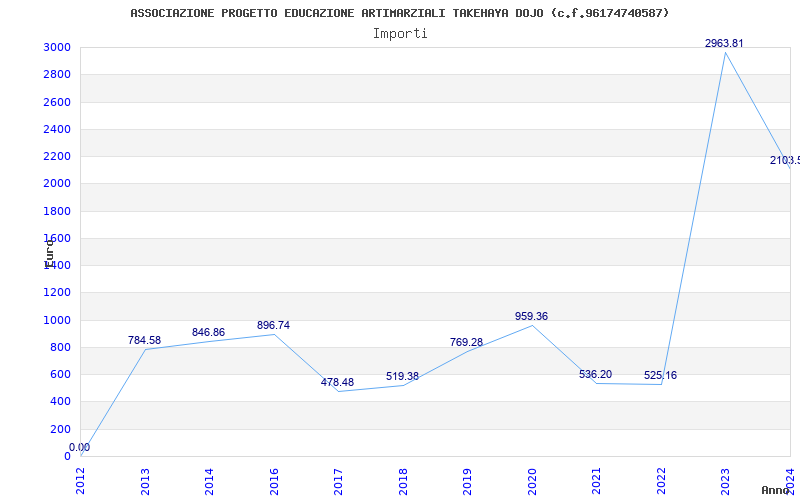Select the 2013 x-axis year label

pyautogui.click(x=145, y=480)
